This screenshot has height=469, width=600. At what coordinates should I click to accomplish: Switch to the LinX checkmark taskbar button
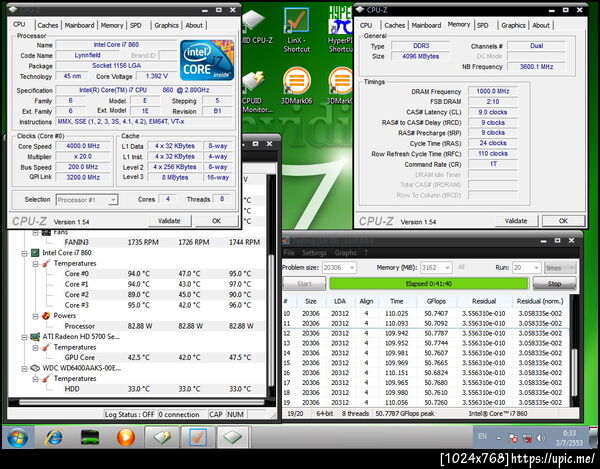pos(197,437)
